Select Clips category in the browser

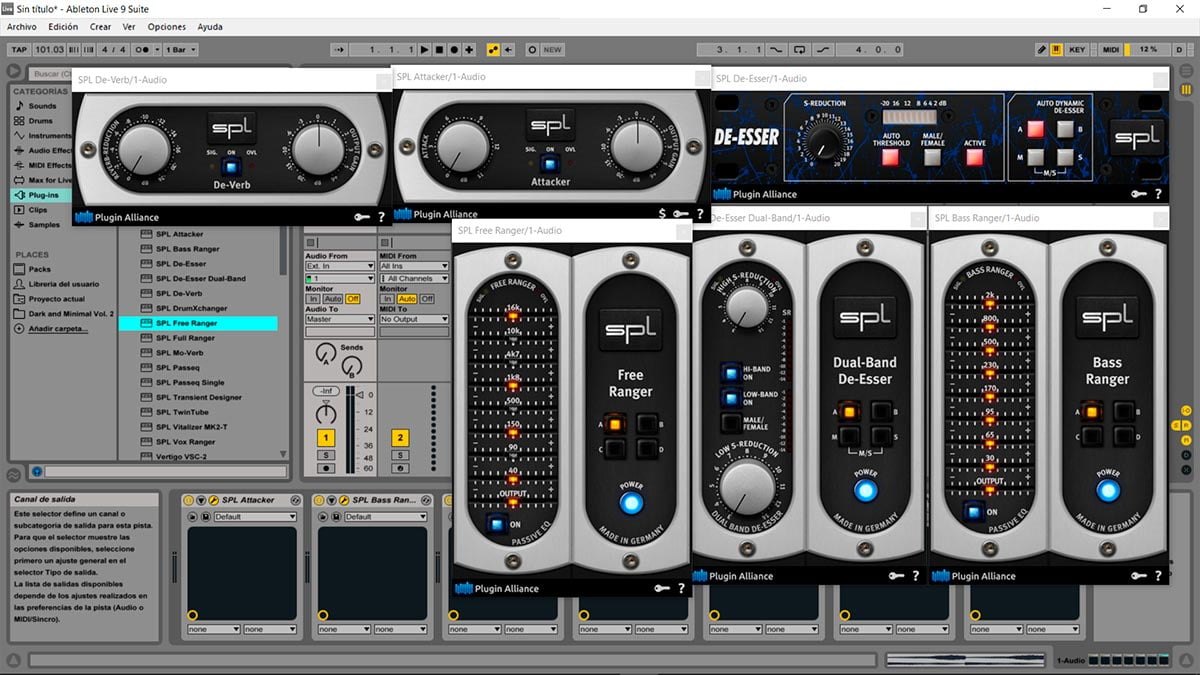pyautogui.click(x=38, y=210)
